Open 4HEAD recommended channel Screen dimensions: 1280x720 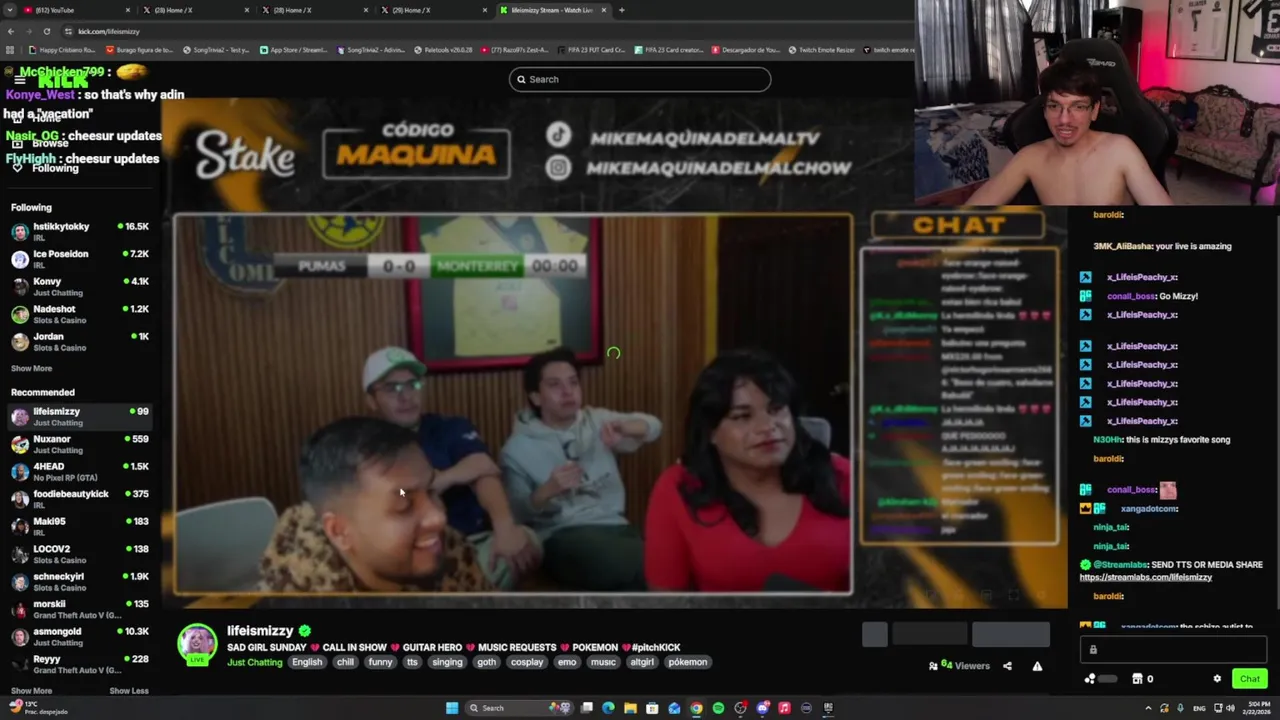coord(80,471)
